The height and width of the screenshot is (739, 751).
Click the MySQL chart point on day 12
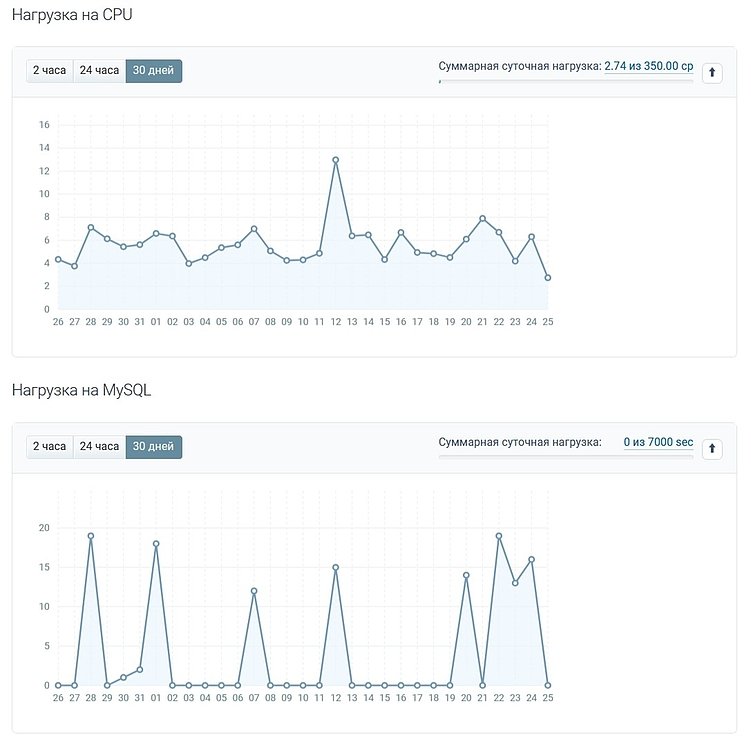[x=335, y=567]
